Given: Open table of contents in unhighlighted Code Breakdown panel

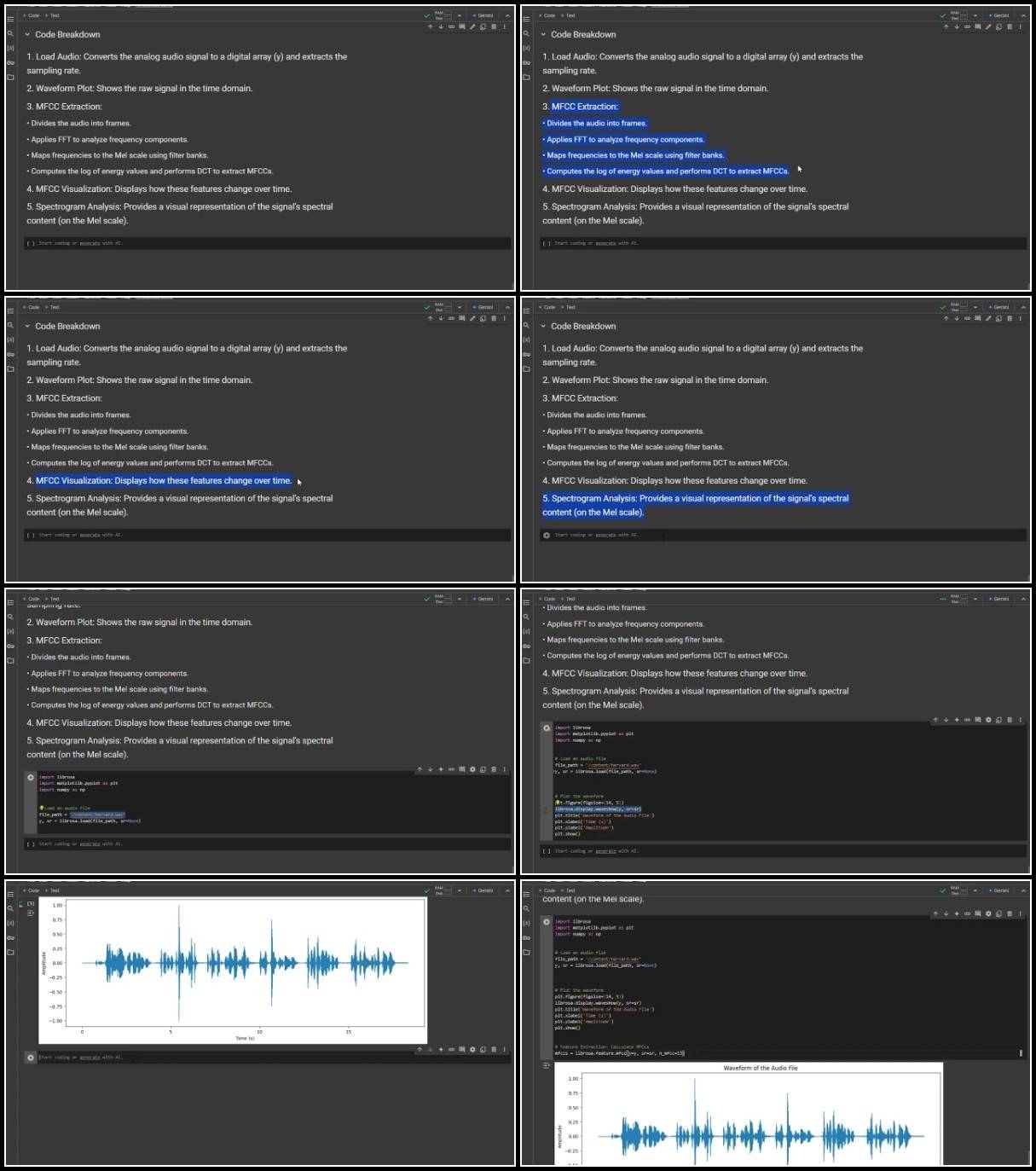Looking at the screenshot, I should click(10, 19).
